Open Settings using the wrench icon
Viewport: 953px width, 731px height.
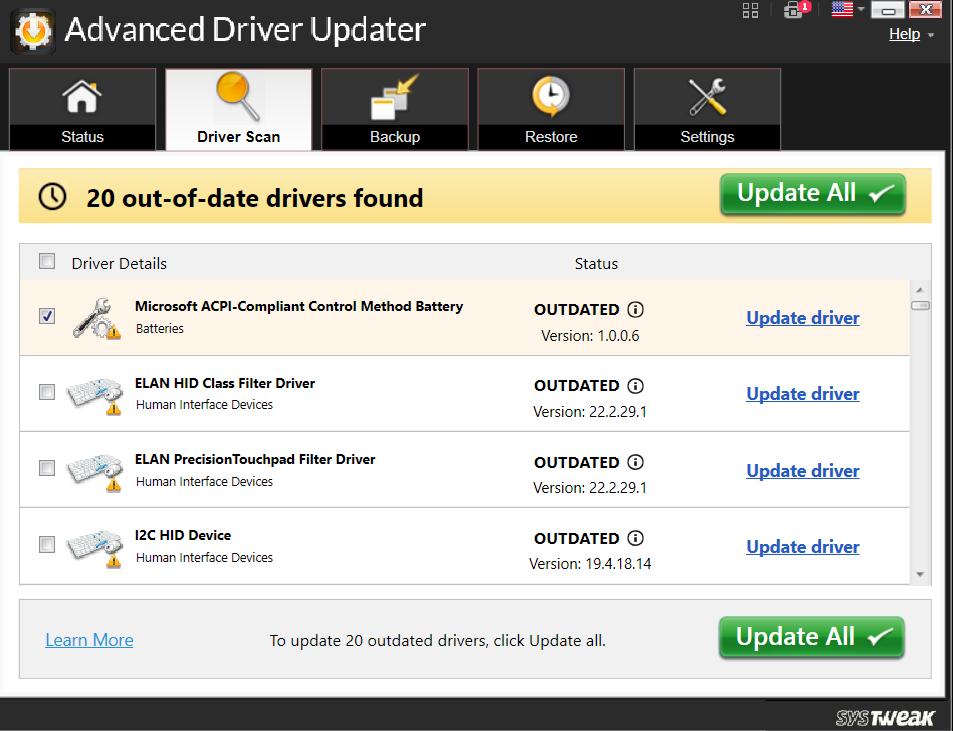[x=707, y=97]
